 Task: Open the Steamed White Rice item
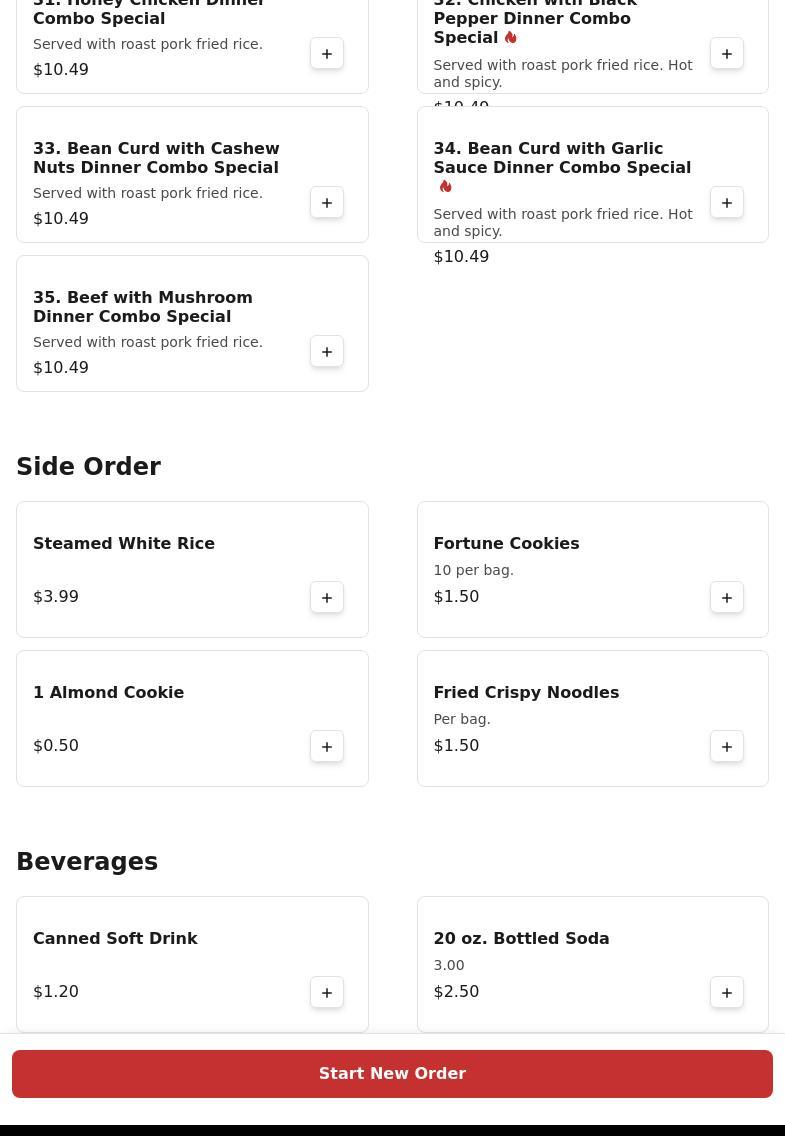124,544
